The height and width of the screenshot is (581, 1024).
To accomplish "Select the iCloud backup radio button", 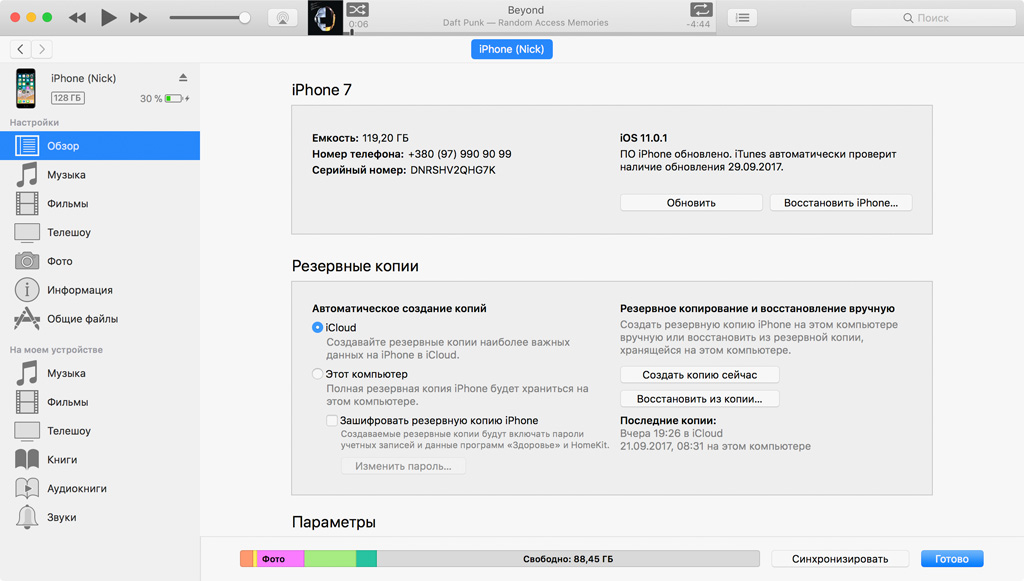I will [x=317, y=327].
